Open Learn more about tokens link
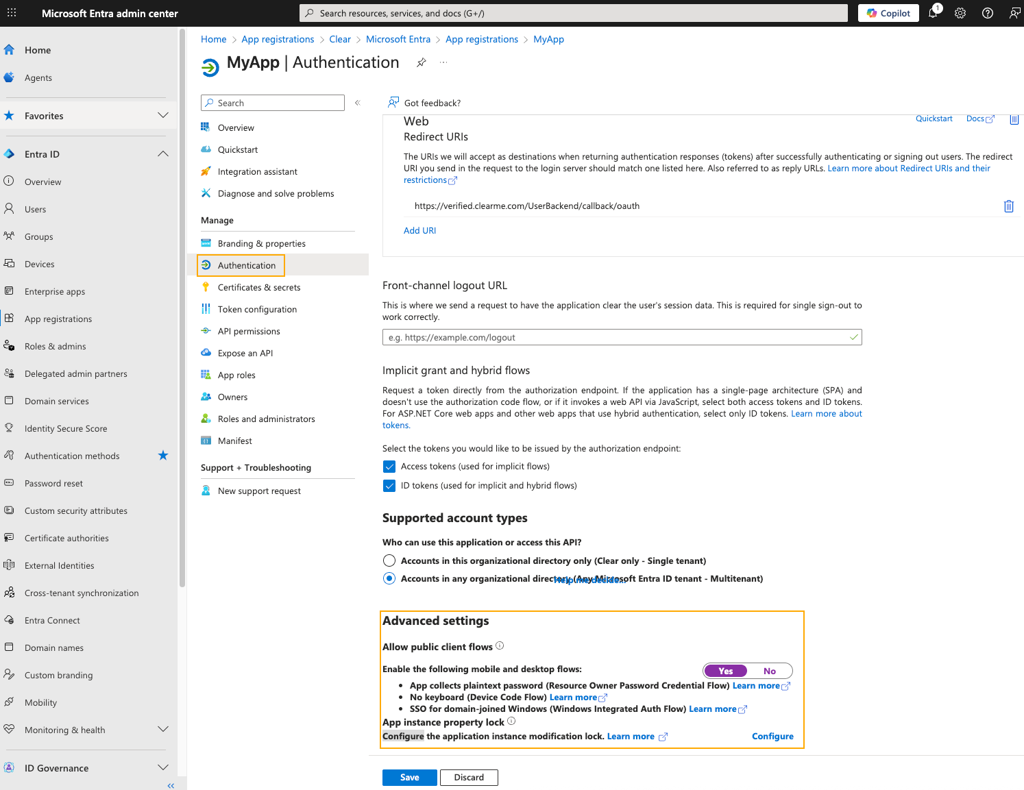 click(x=826, y=414)
